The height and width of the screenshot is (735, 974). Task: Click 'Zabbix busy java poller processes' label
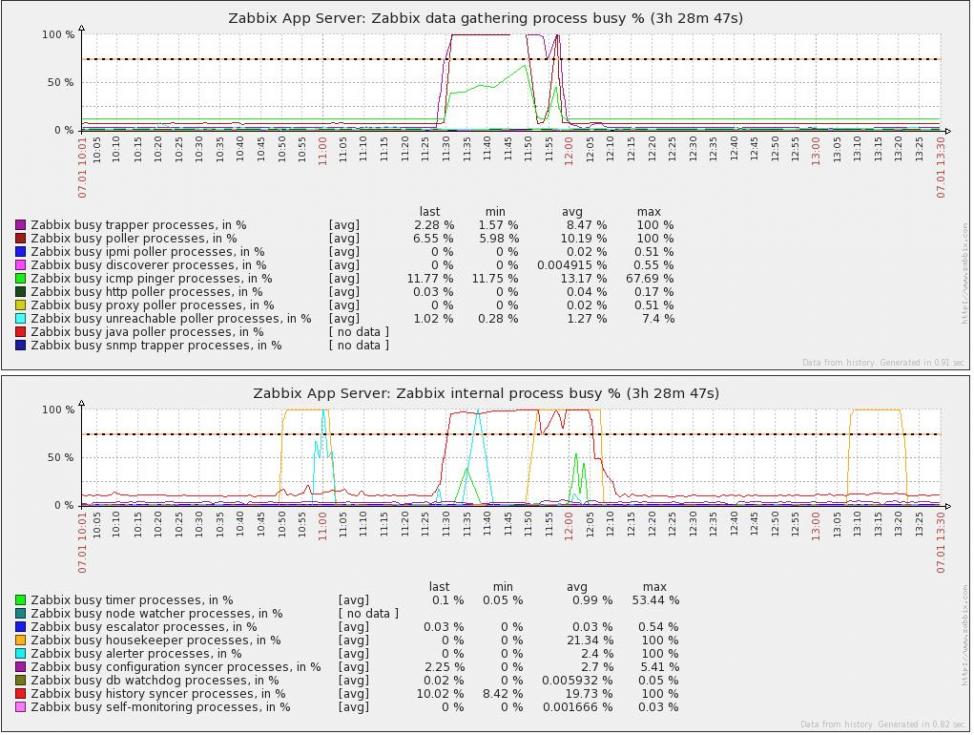pos(147,332)
